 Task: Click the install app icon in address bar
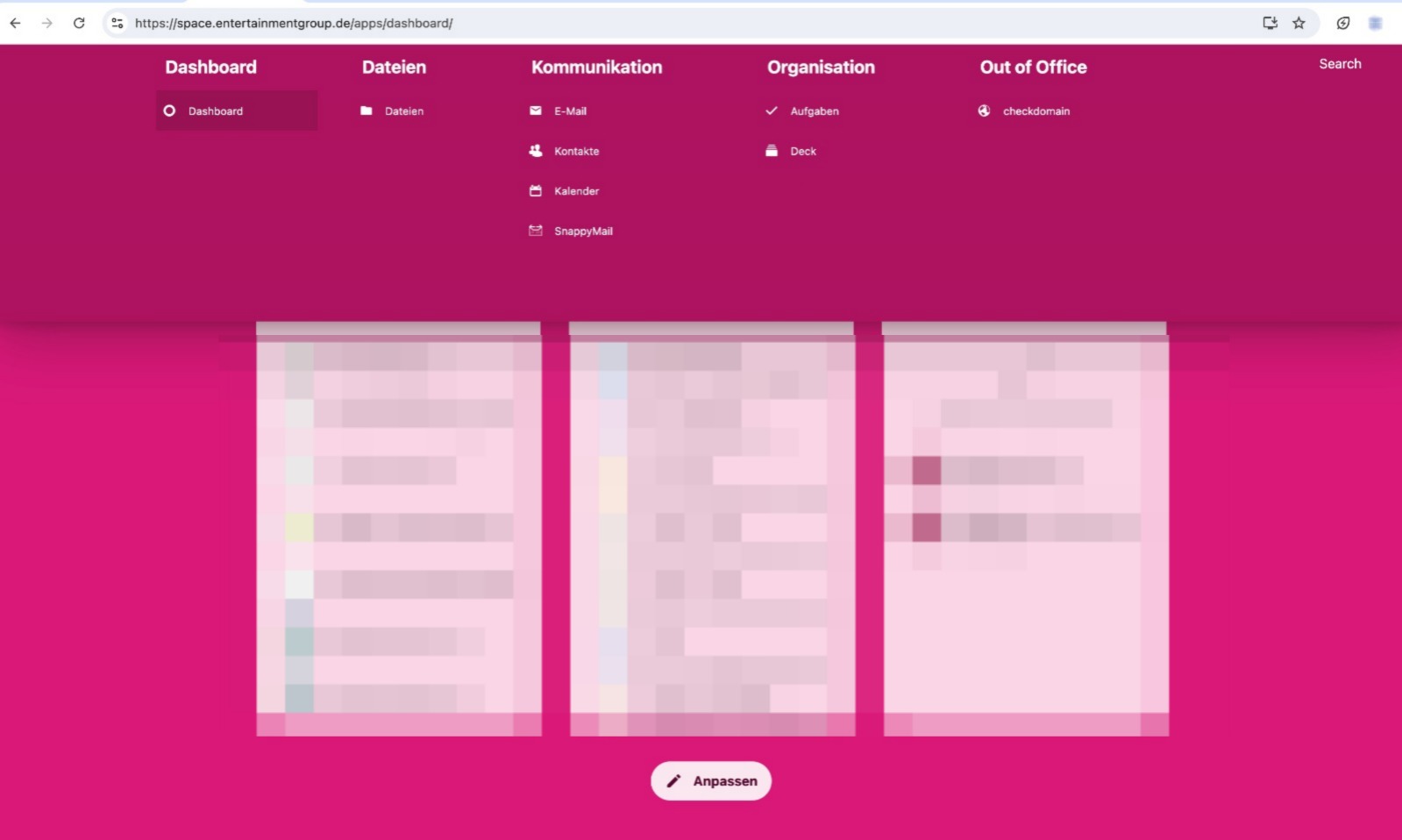(x=1270, y=23)
